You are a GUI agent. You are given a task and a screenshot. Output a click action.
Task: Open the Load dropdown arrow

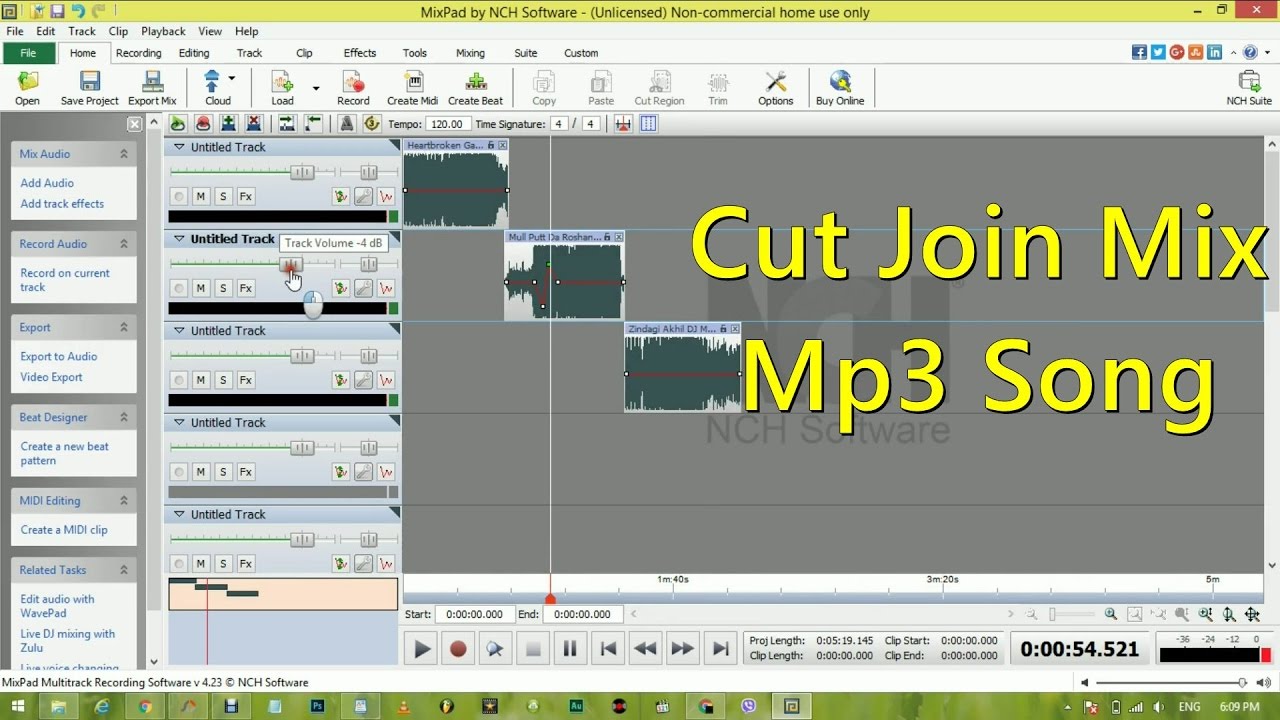coord(316,88)
